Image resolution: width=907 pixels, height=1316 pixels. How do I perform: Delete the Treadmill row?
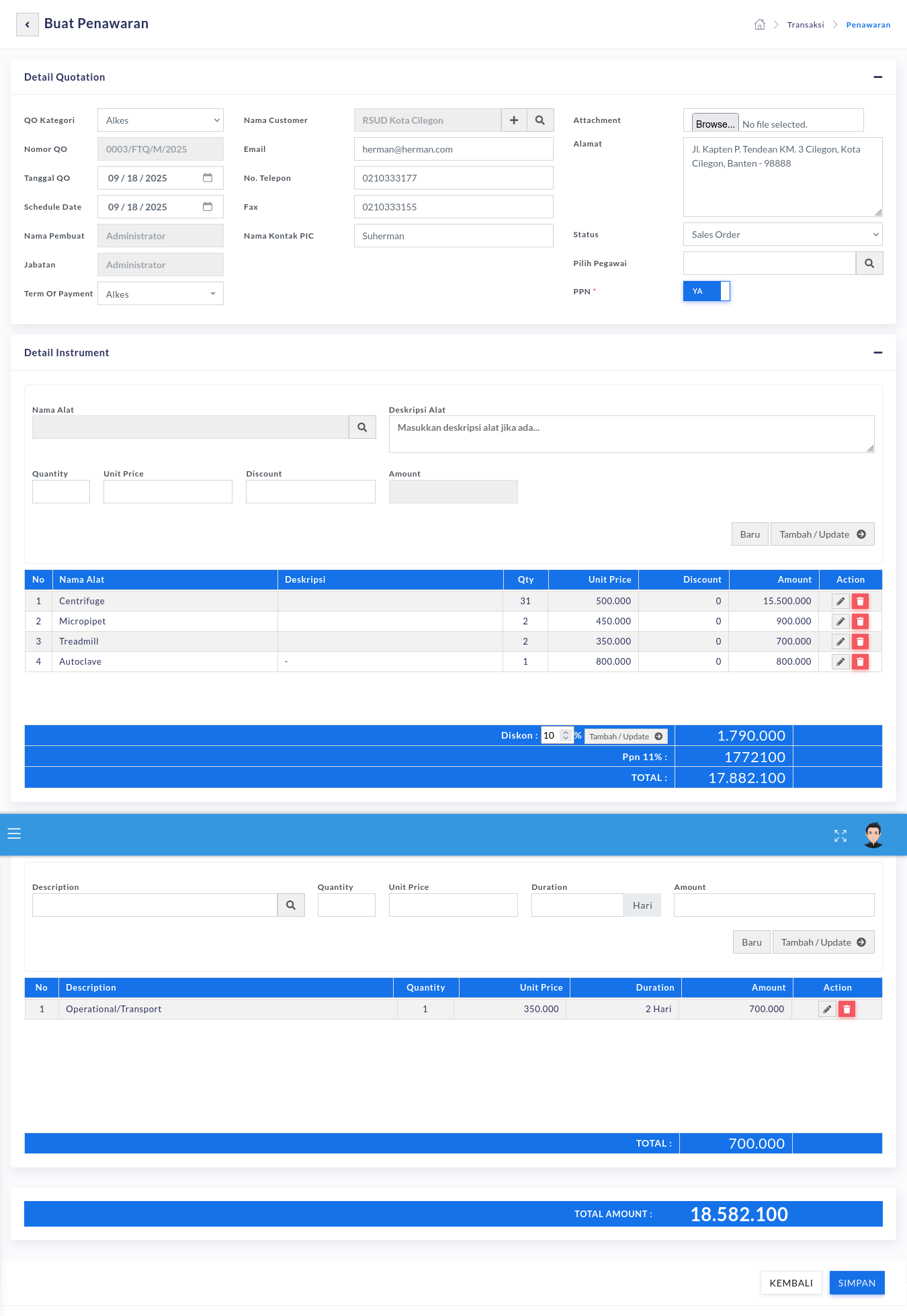pyautogui.click(x=860, y=642)
